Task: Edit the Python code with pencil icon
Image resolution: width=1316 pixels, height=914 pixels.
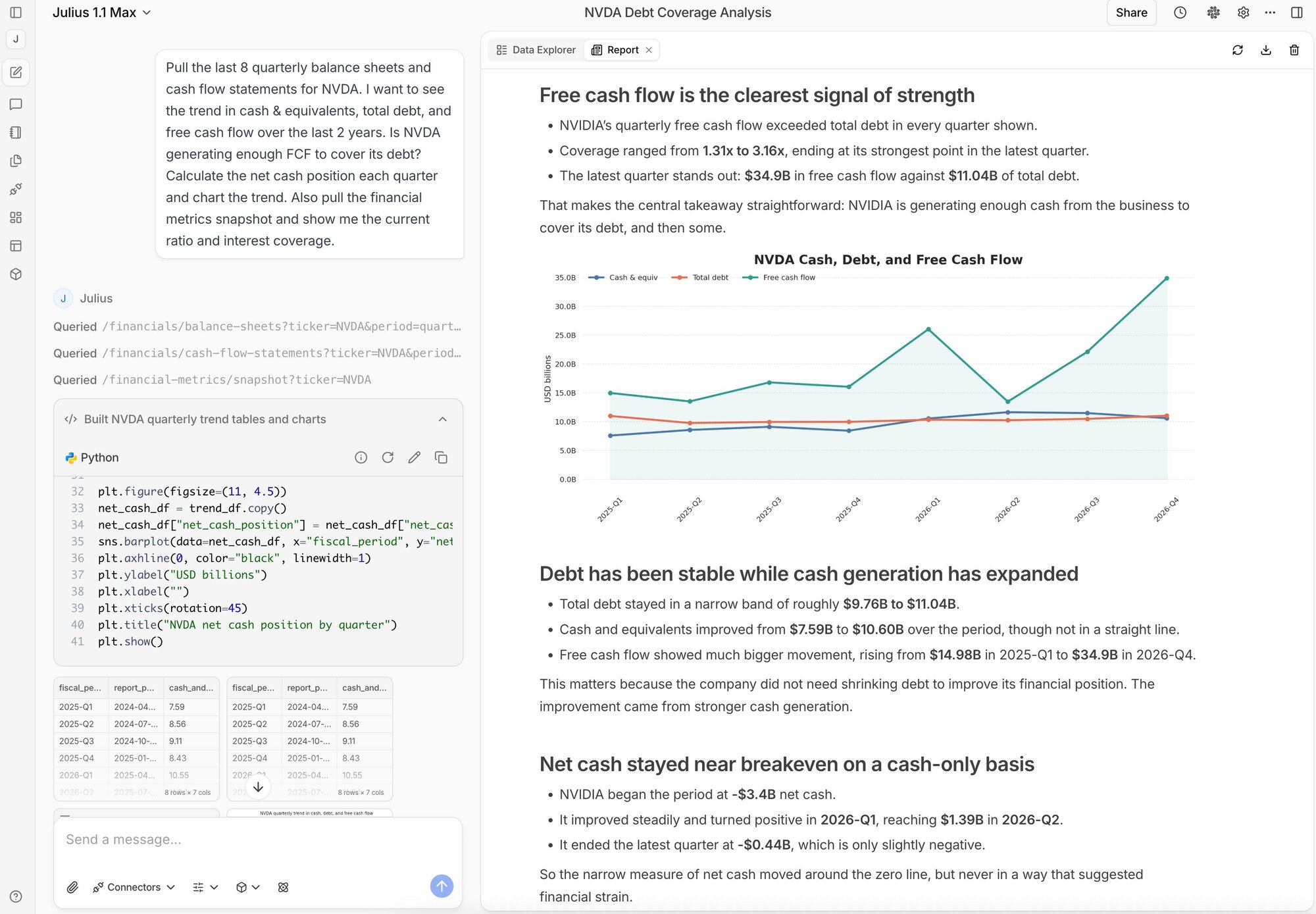Action: pyautogui.click(x=414, y=457)
